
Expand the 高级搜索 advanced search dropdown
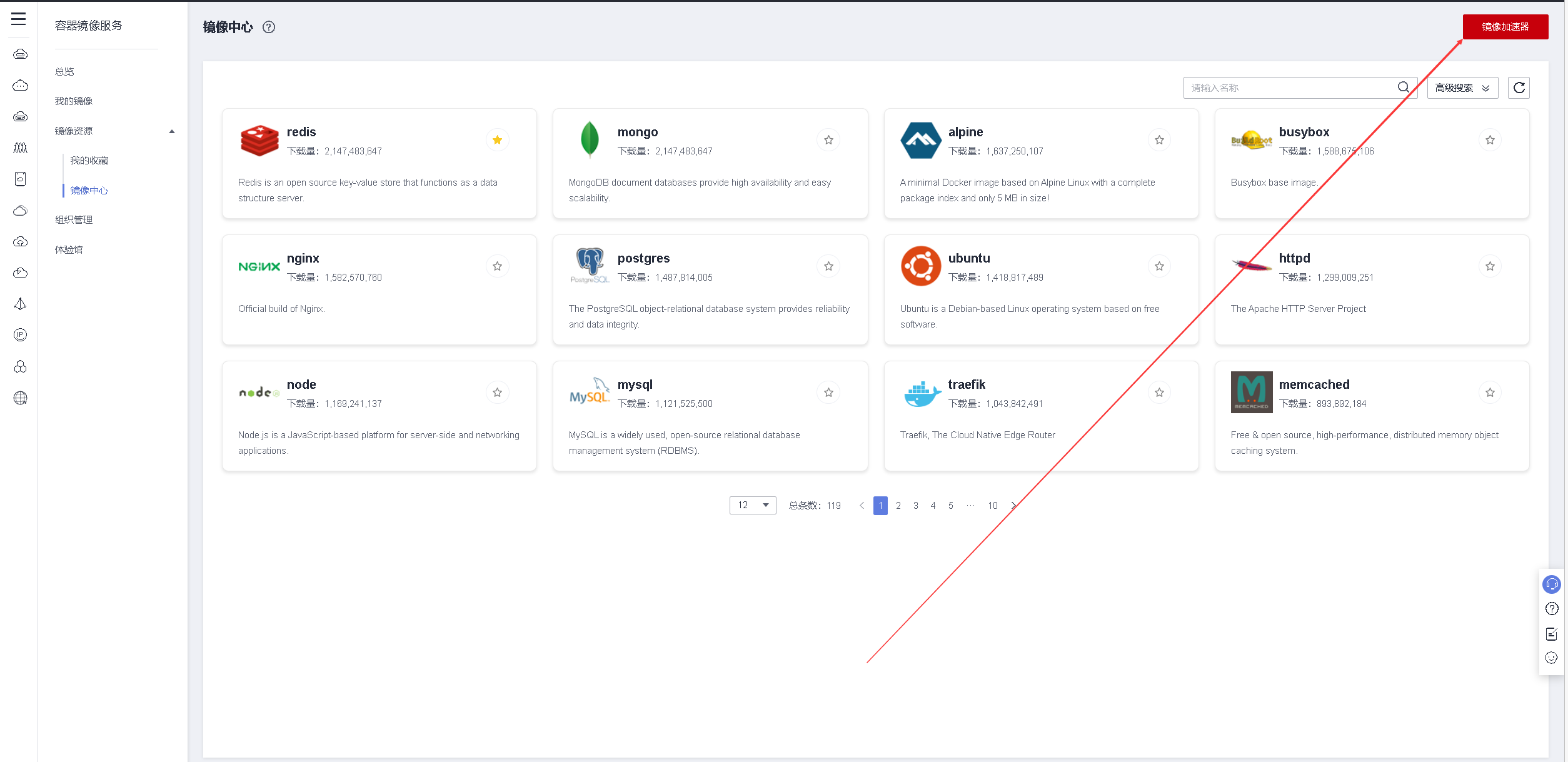pyautogui.click(x=1462, y=88)
